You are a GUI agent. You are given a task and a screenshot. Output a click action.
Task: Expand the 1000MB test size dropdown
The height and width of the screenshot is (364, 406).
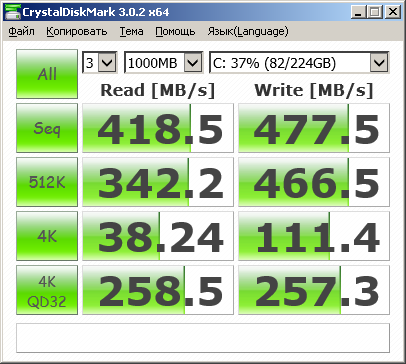[164, 62]
